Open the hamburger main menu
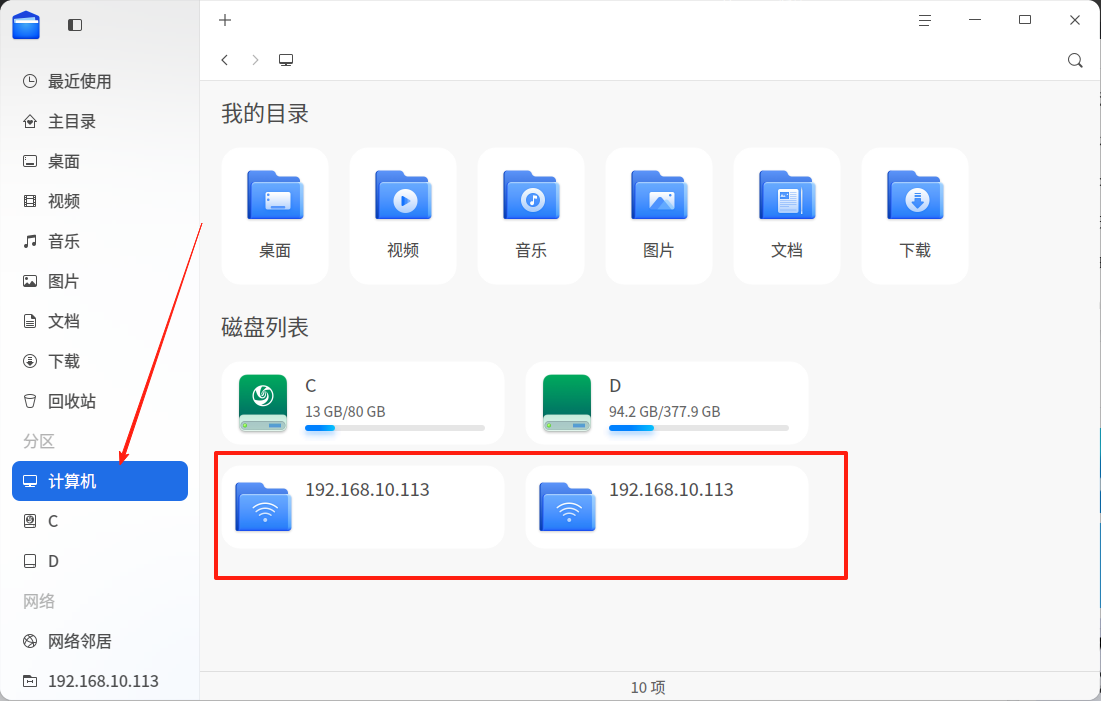Image resolution: width=1101 pixels, height=701 pixels. coord(925,20)
